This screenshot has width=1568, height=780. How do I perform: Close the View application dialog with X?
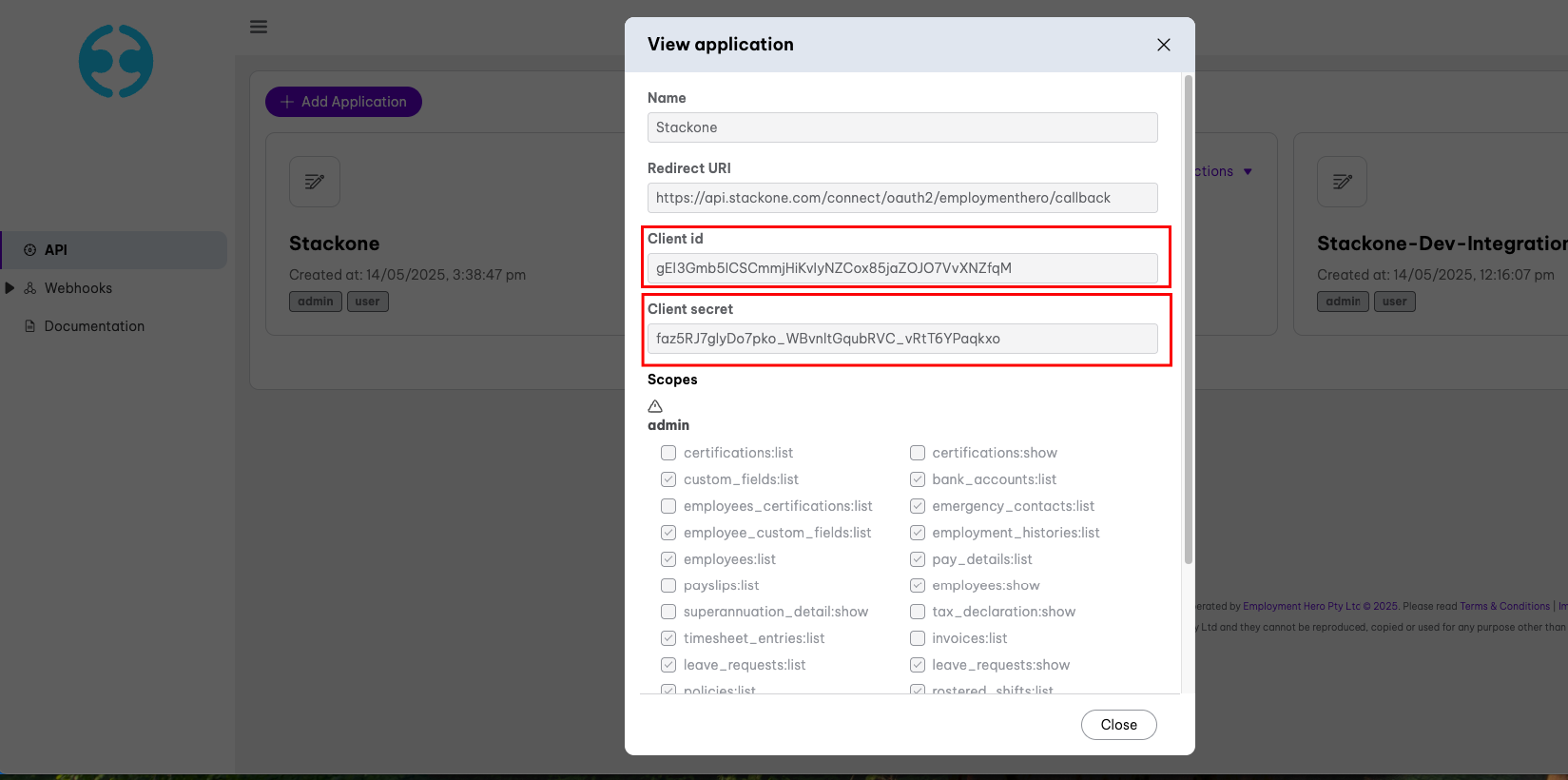click(1163, 45)
